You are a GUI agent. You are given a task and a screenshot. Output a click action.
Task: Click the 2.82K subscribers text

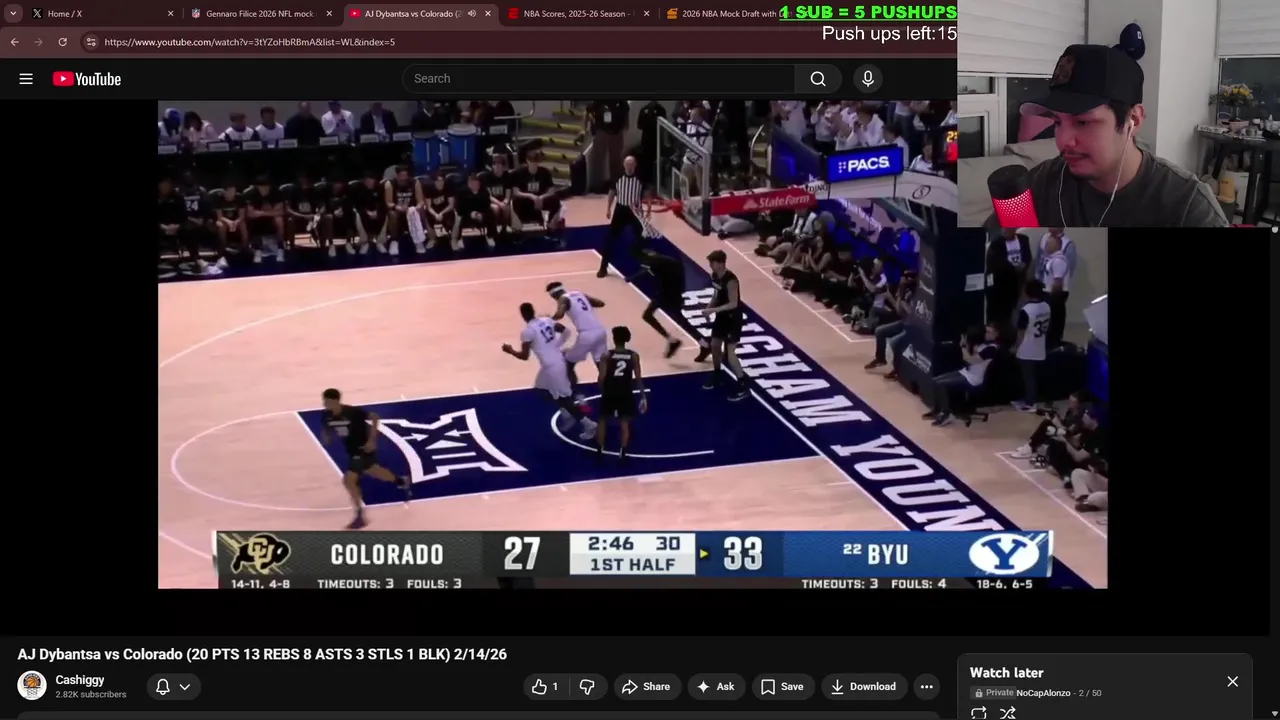pyautogui.click(x=91, y=694)
